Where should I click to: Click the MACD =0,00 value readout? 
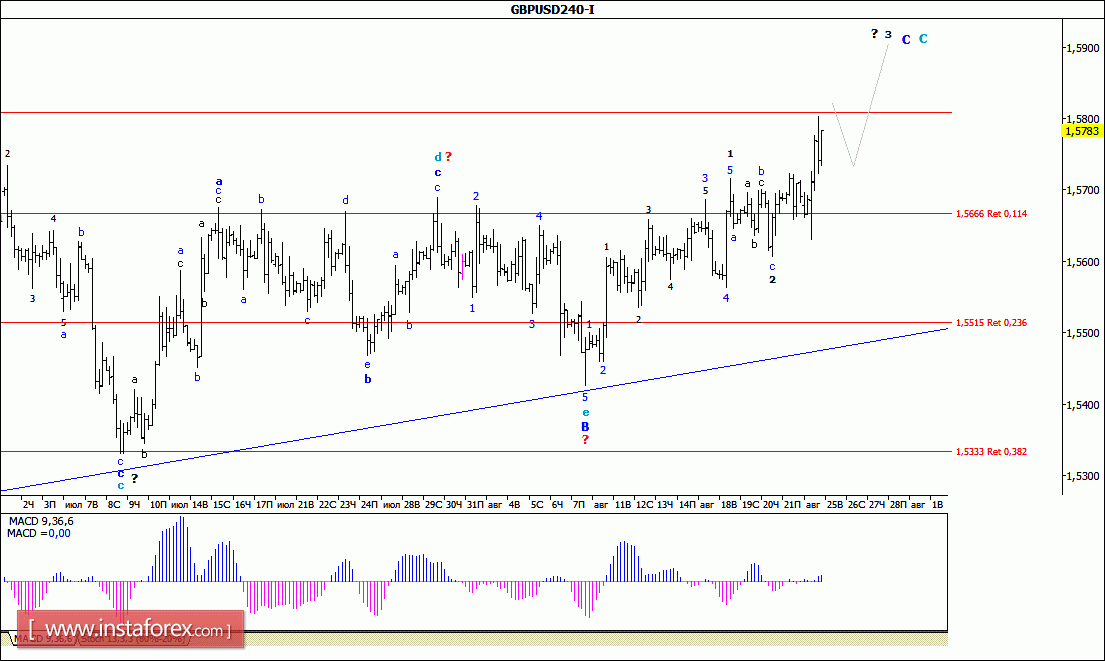[36, 534]
